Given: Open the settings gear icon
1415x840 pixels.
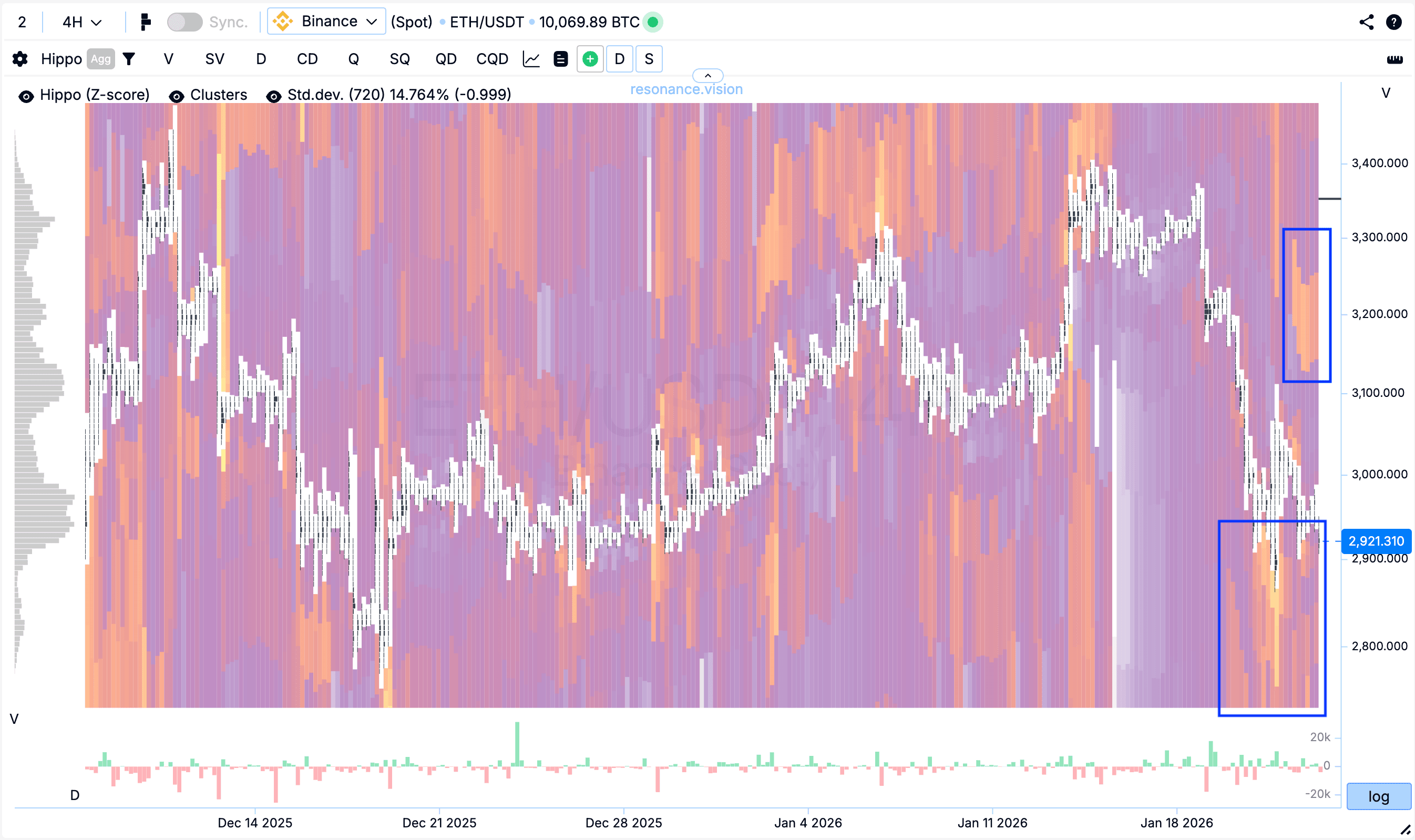Looking at the screenshot, I should pos(20,59).
